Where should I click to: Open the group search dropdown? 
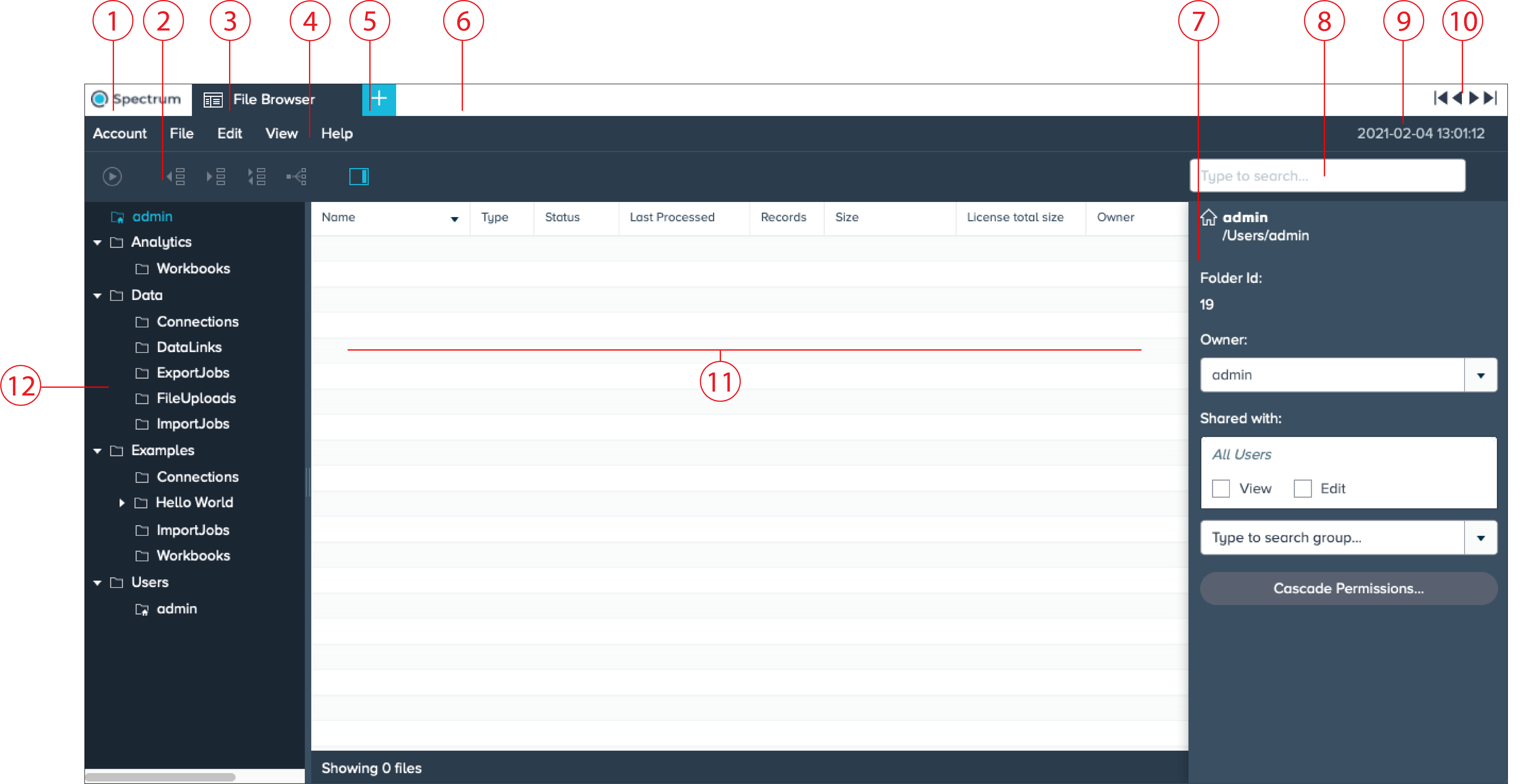click(x=1481, y=537)
